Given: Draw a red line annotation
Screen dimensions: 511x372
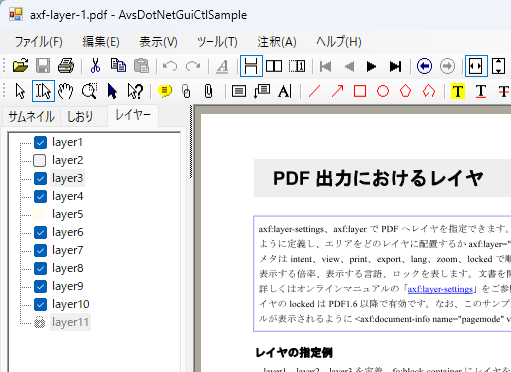Looking at the screenshot, I should (x=314, y=91).
